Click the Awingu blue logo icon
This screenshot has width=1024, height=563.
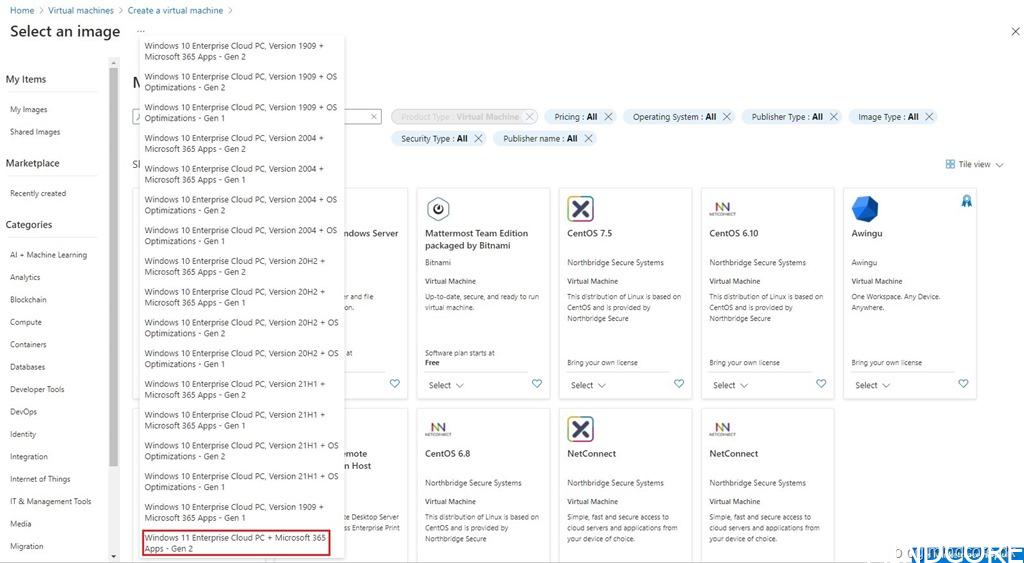click(864, 209)
